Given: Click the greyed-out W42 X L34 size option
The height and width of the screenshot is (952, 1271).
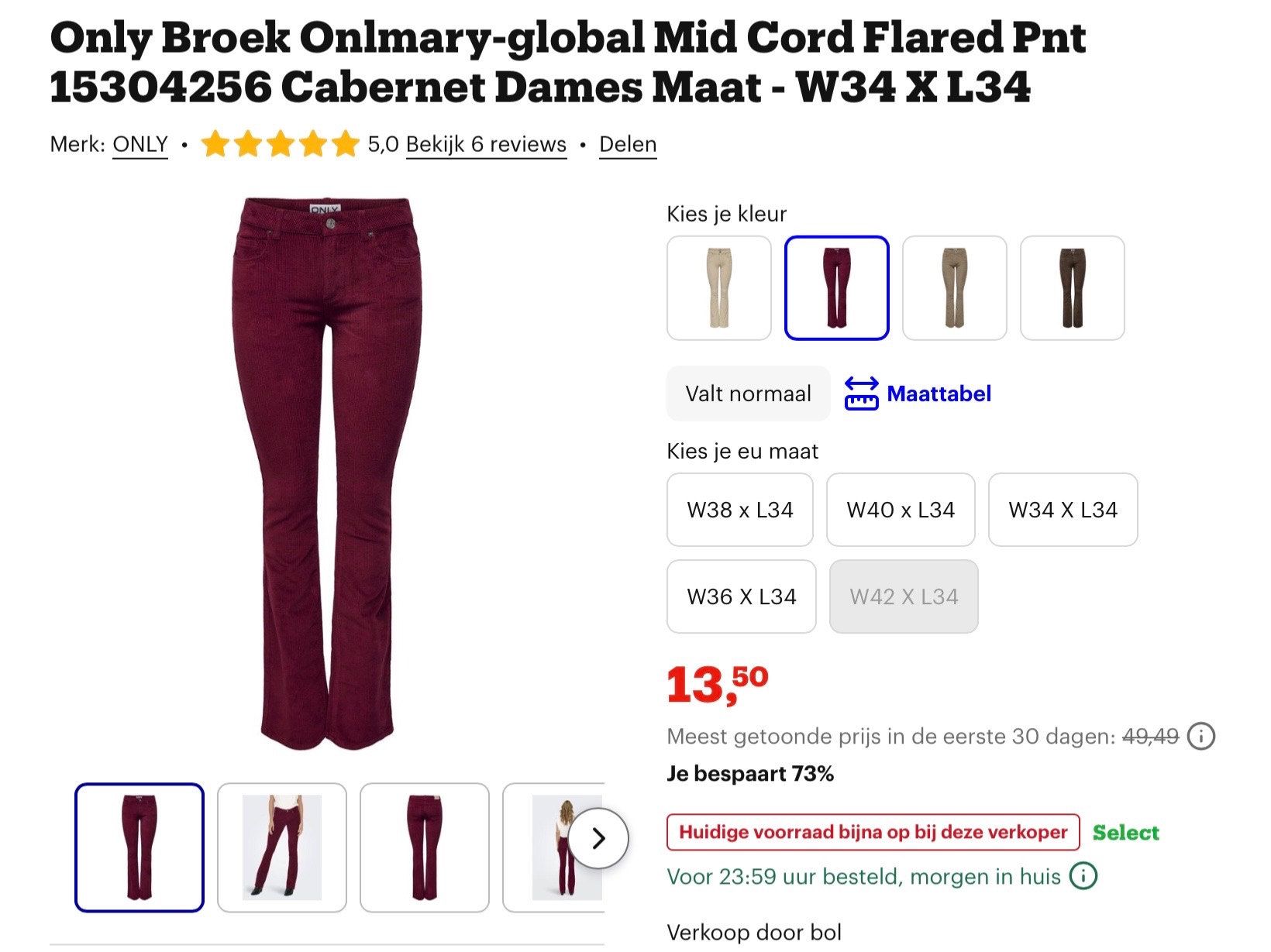Looking at the screenshot, I should (904, 596).
